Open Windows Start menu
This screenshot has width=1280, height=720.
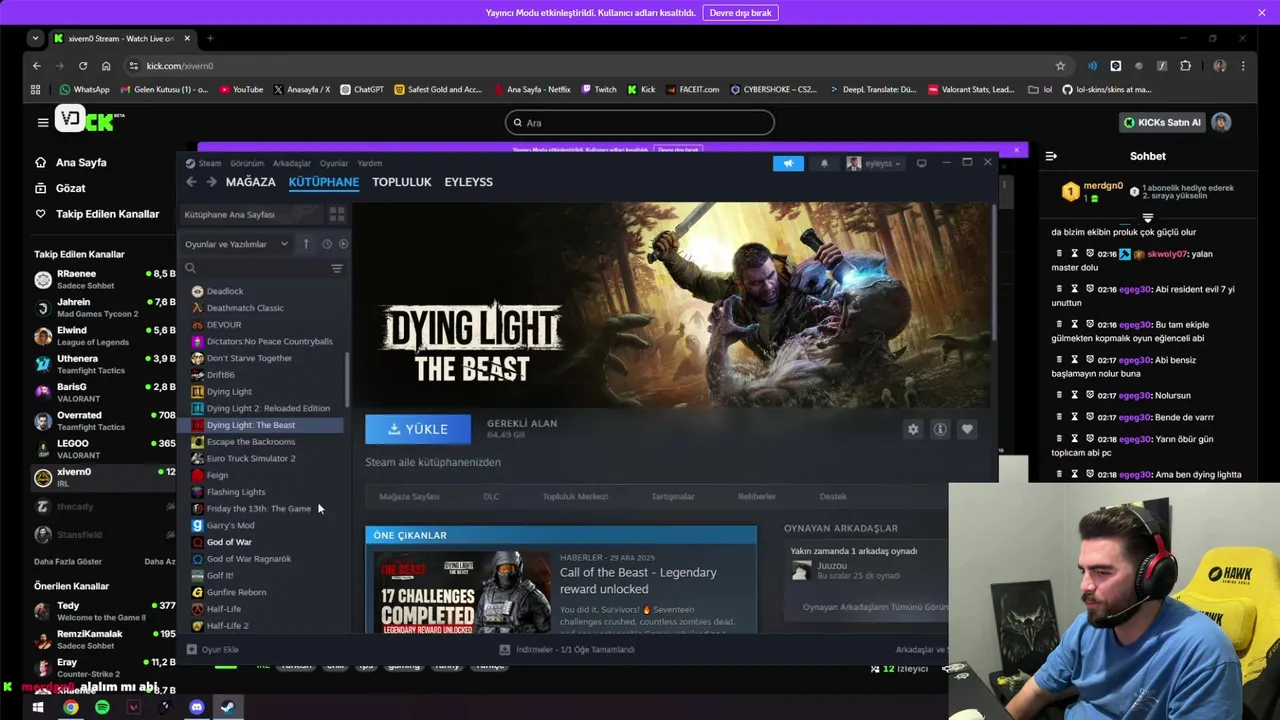[38, 707]
